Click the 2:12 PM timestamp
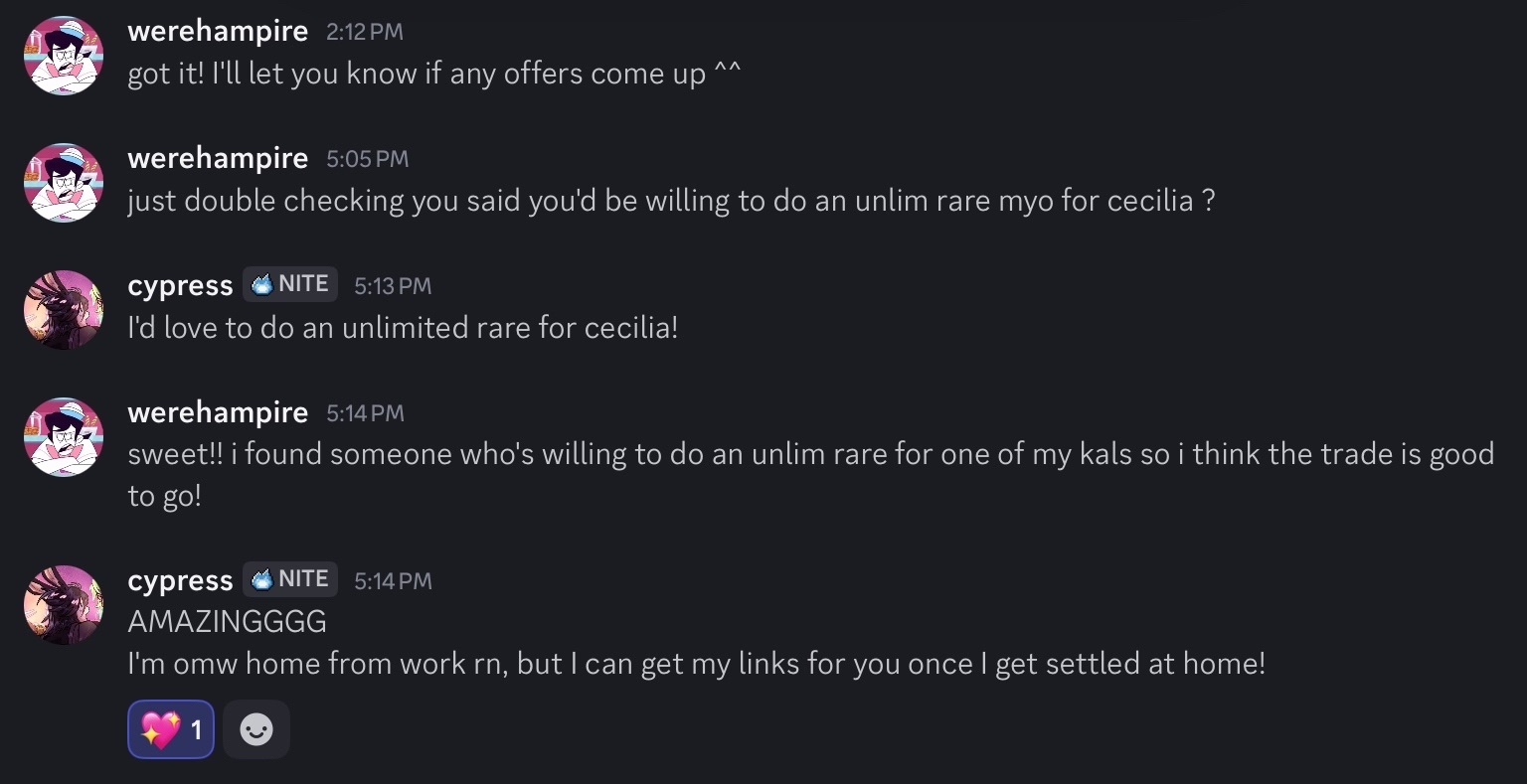1527x784 pixels. pyautogui.click(x=365, y=32)
